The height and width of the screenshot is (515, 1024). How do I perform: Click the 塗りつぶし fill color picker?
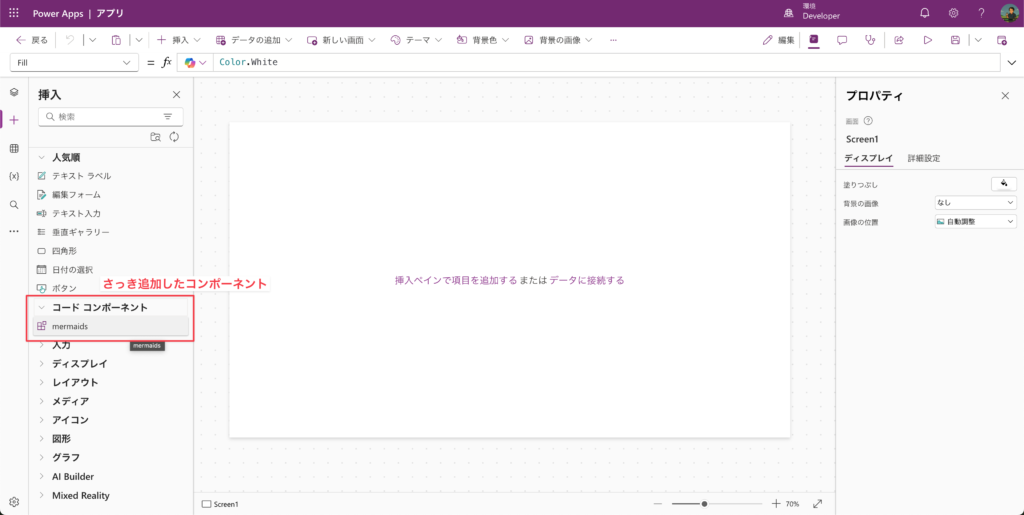(1003, 184)
